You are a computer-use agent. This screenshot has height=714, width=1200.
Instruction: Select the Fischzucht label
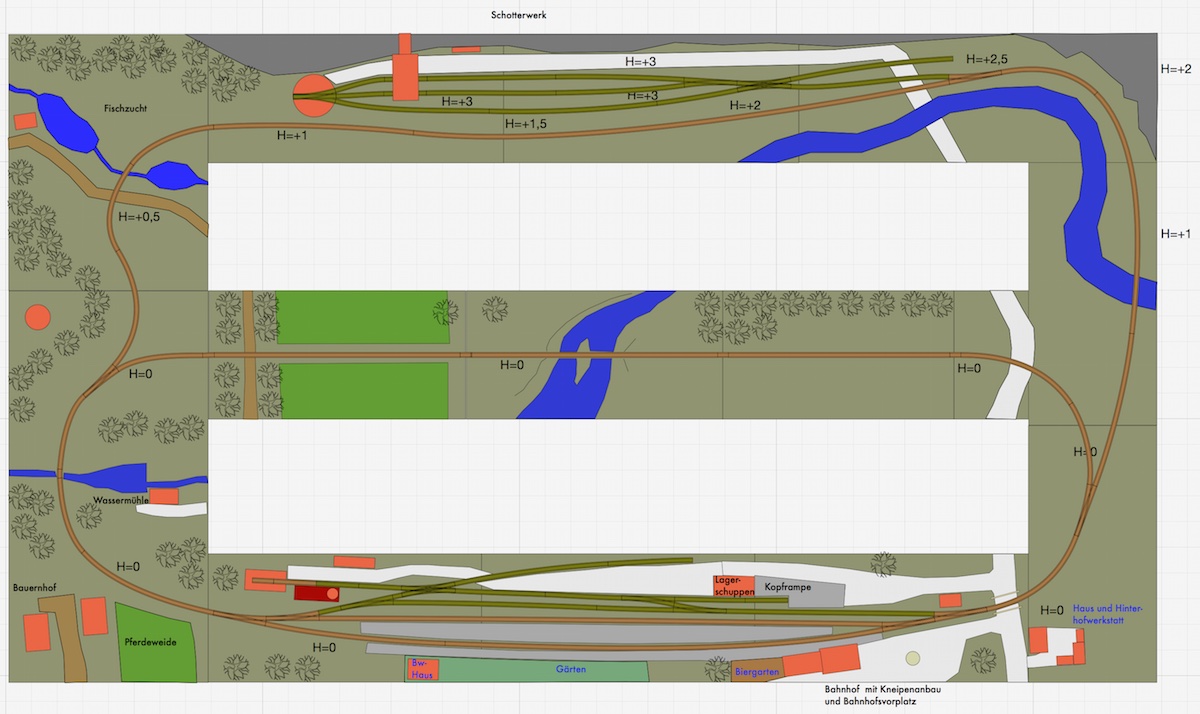(x=127, y=108)
